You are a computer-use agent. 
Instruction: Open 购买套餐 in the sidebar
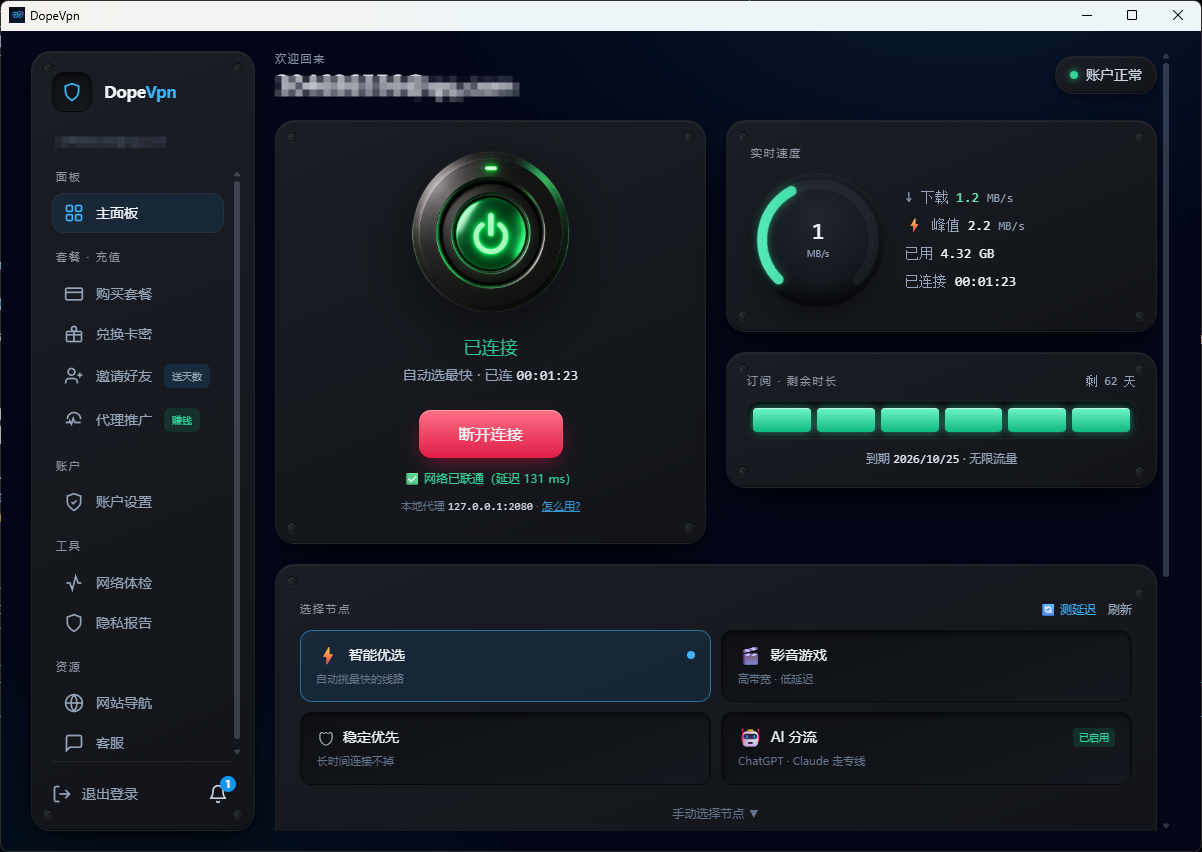tap(138, 294)
